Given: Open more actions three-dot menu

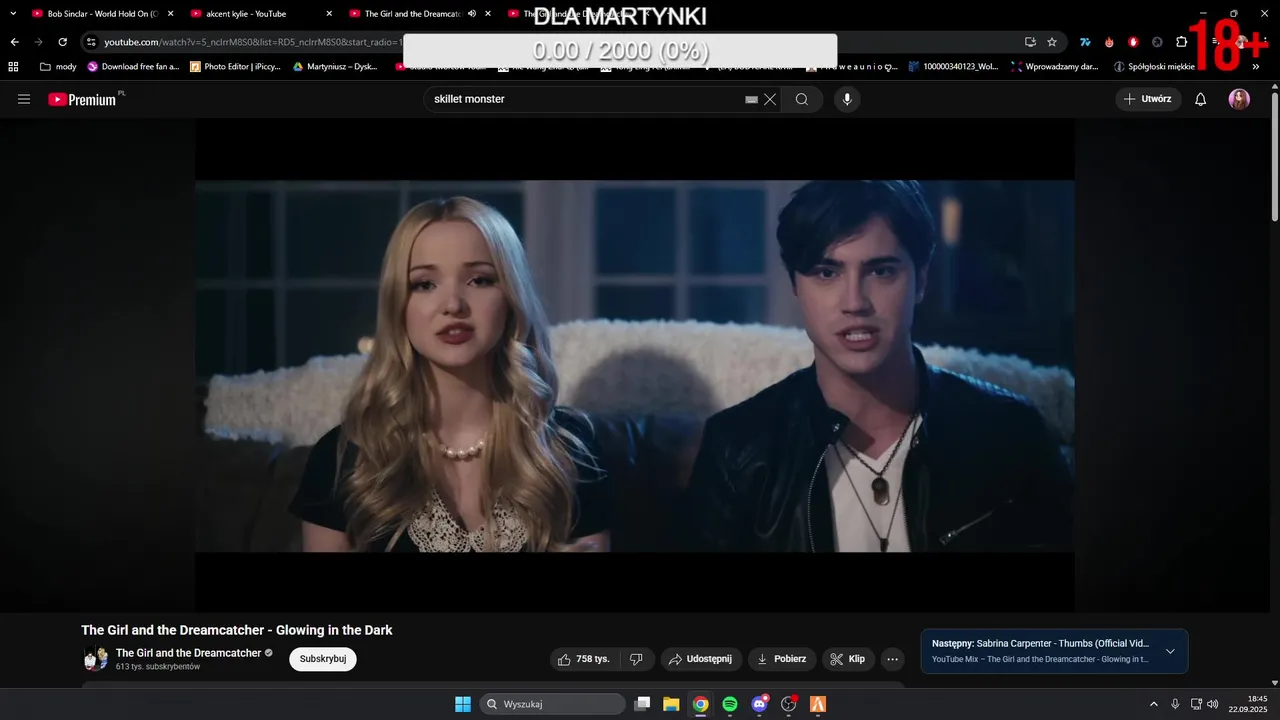Looking at the screenshot, I should click(x=893, y=659).
